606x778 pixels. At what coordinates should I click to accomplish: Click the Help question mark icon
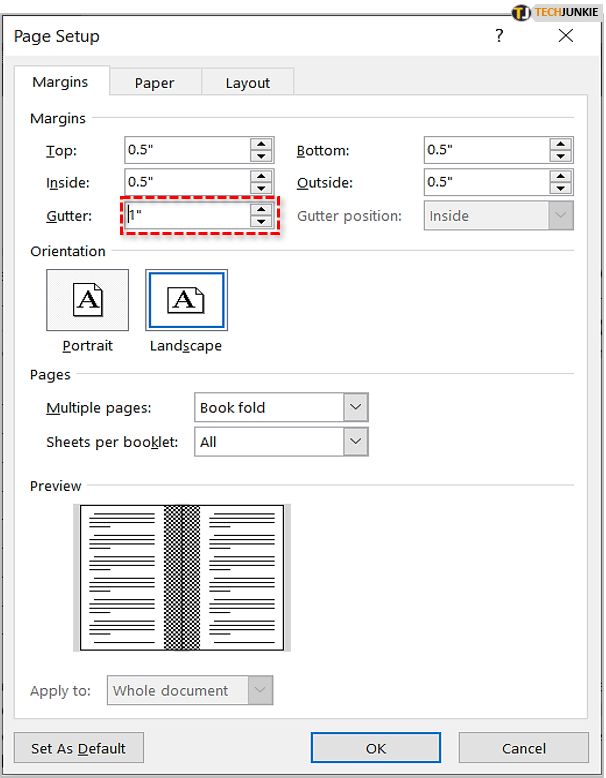point(499,36)
